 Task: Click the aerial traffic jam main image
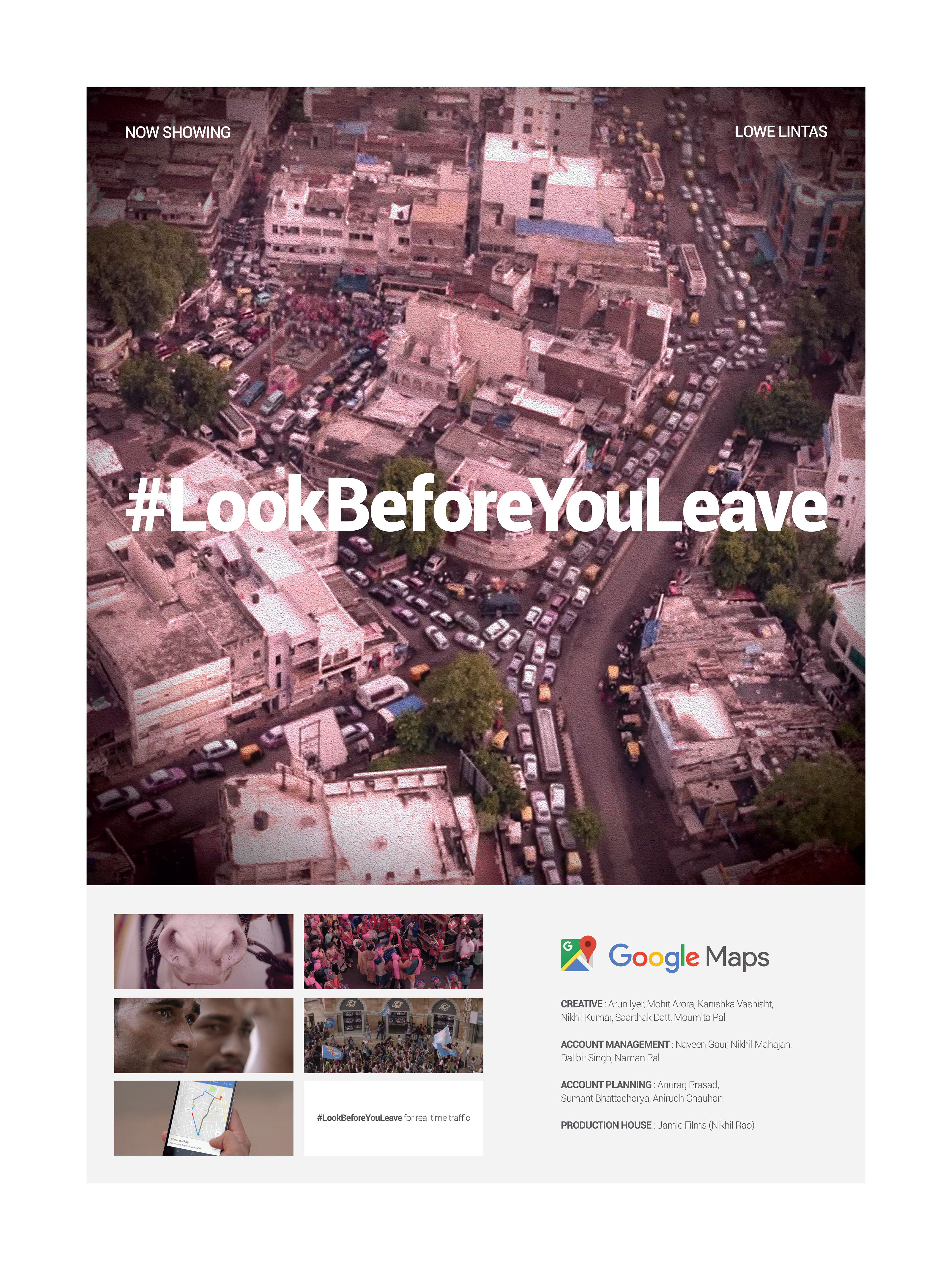click(x=476, y=486)
